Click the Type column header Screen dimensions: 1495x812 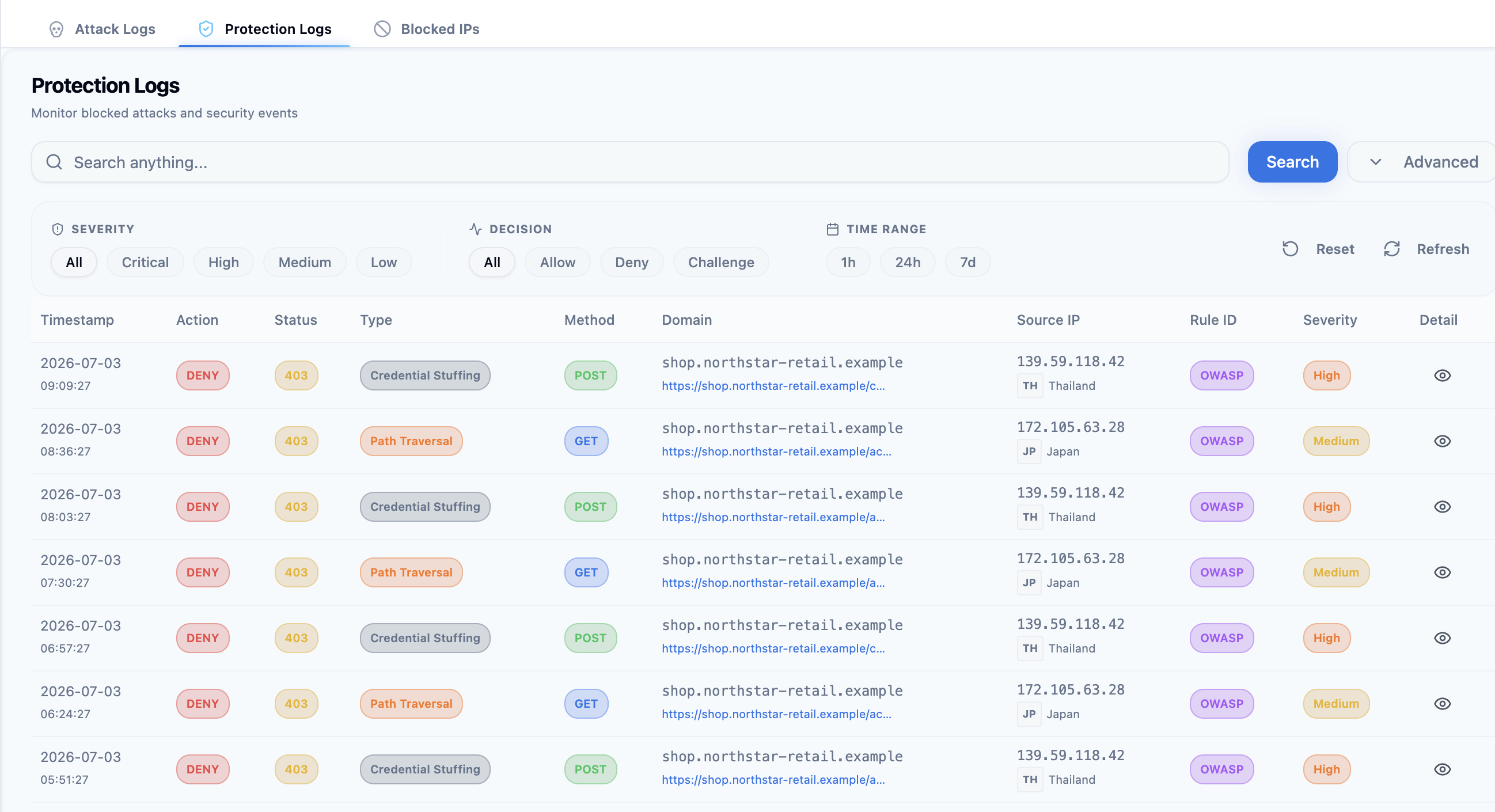point(376,320)
